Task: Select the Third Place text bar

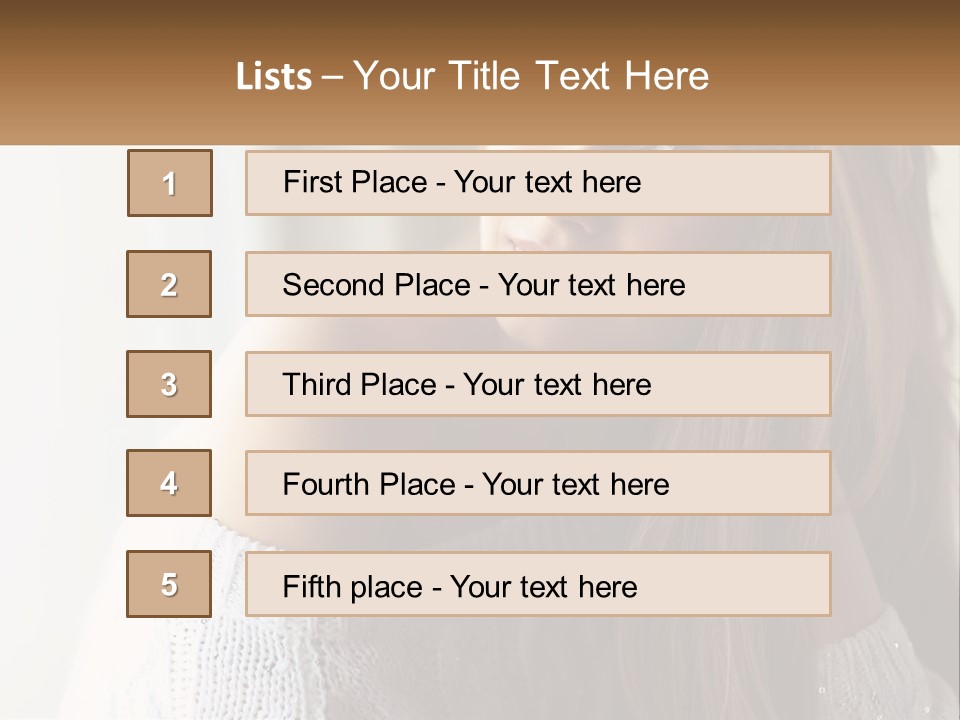Action: coord(538,384)
